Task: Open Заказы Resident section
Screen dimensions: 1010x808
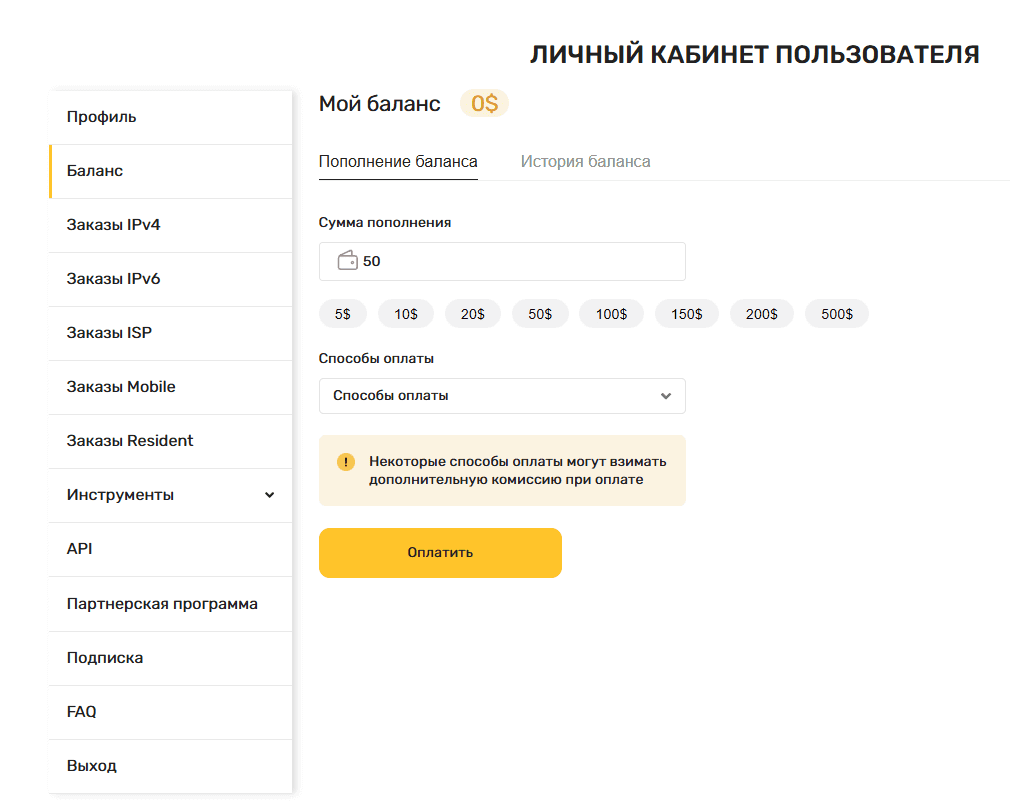Action: click(171, 441)
